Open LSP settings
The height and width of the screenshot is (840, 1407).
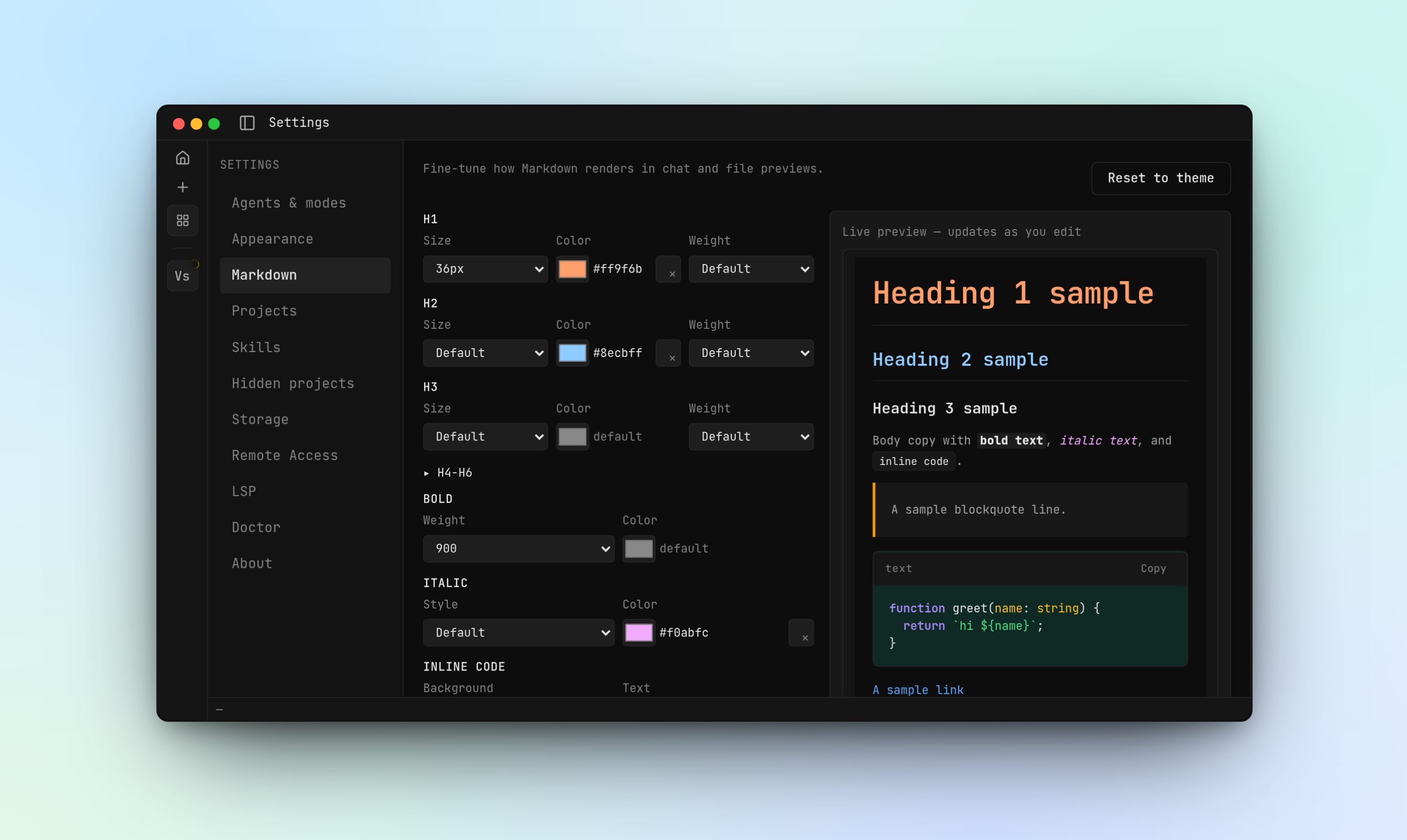tap(305, 492)
